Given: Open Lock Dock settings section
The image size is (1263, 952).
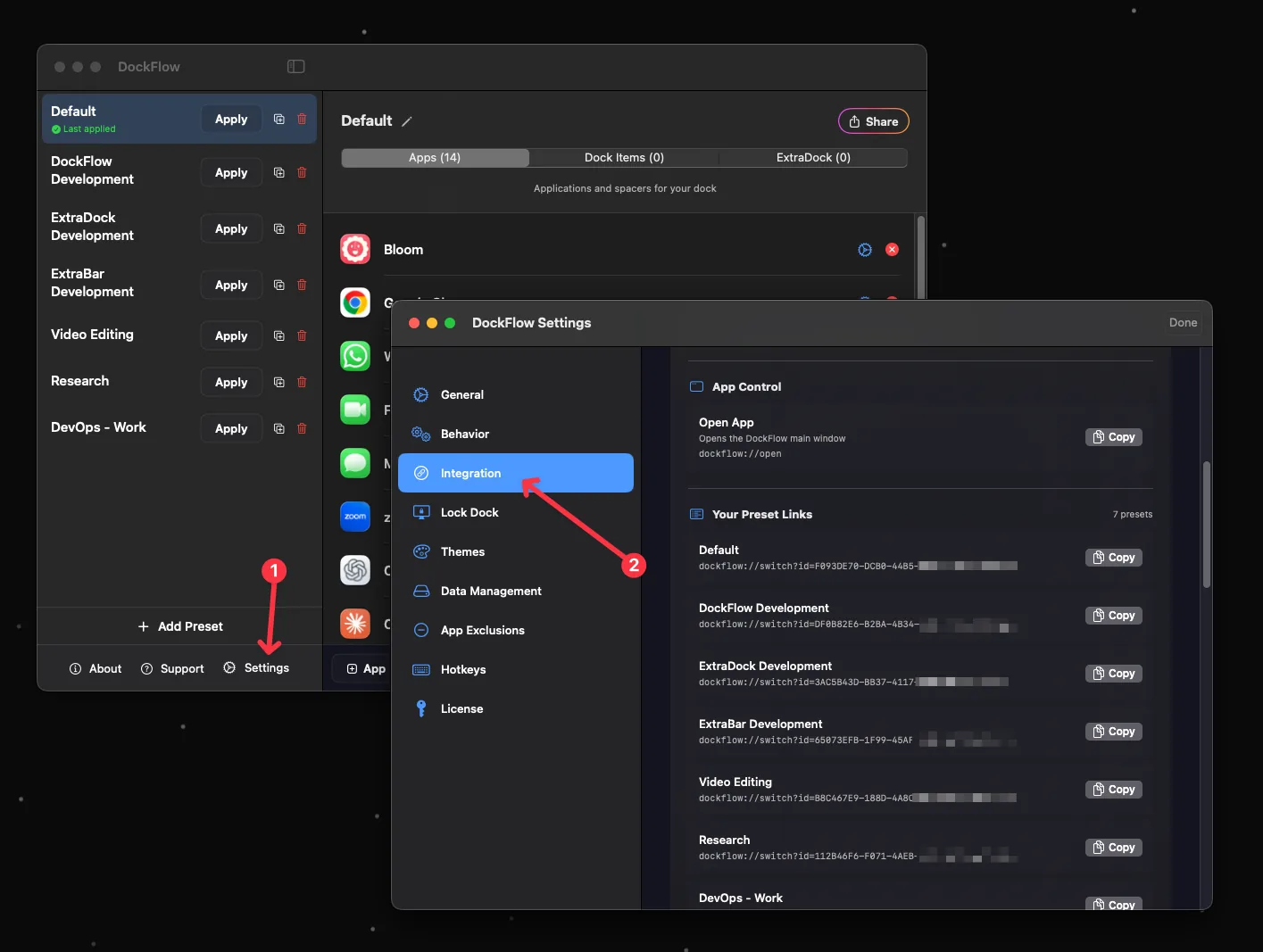Looking at the screenshot, I should [x=516, y=512].
